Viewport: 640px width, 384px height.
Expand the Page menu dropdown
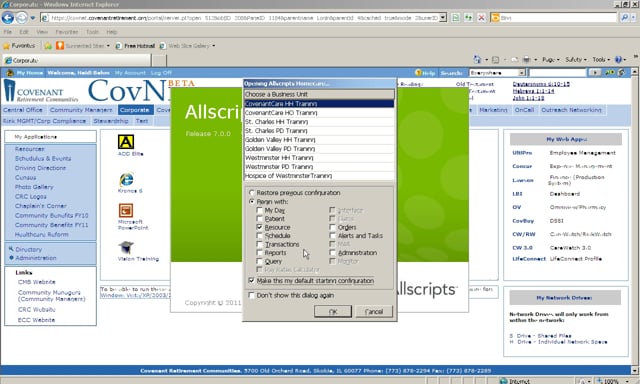click(551, 60)
